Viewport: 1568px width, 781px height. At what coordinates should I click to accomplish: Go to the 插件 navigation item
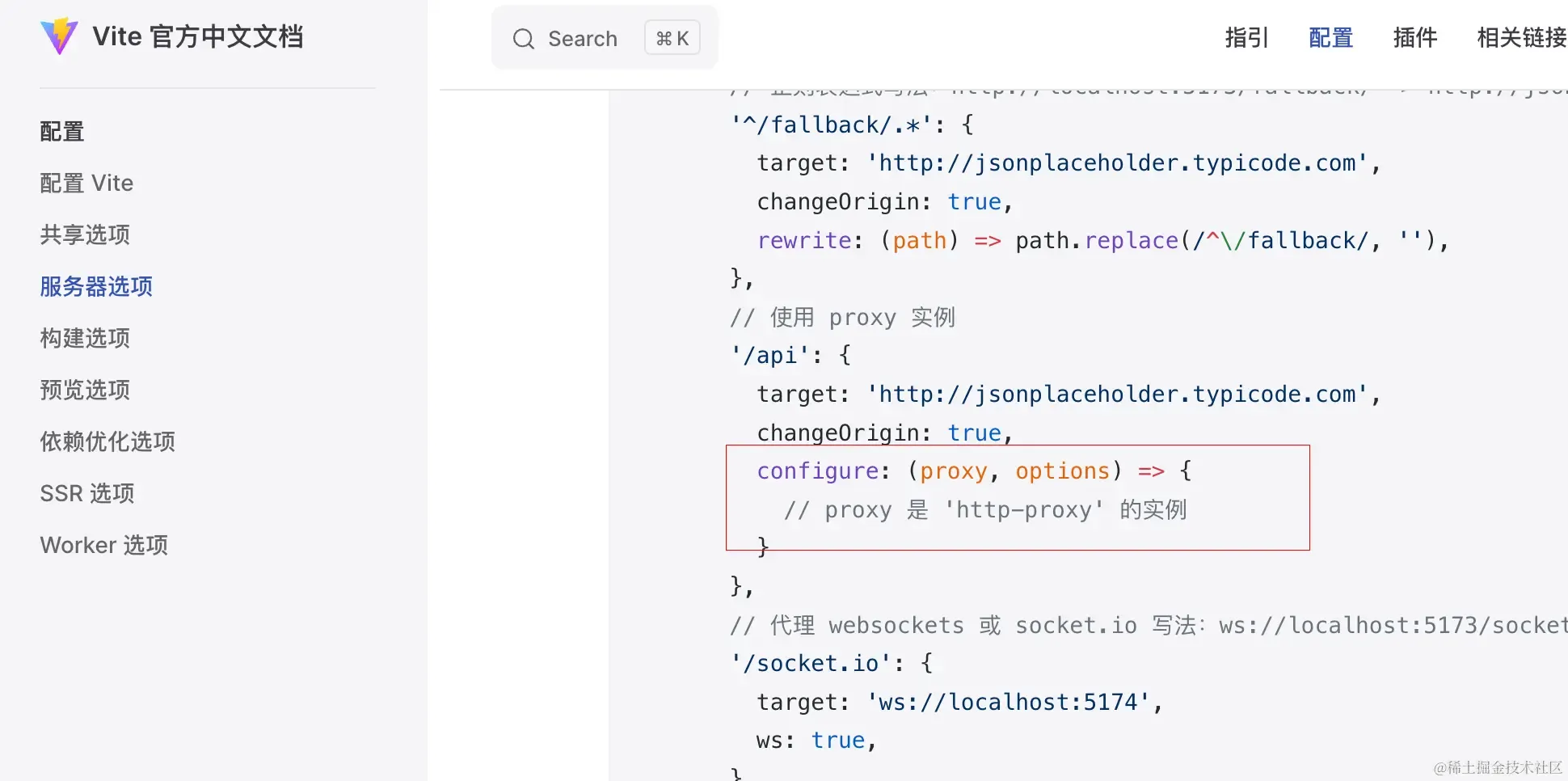click(x=1414, y=38)
